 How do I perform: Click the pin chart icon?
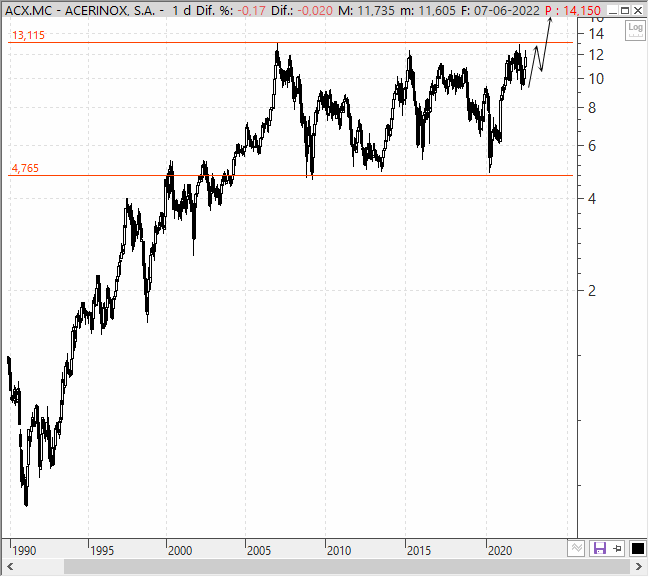coord(618,549)
